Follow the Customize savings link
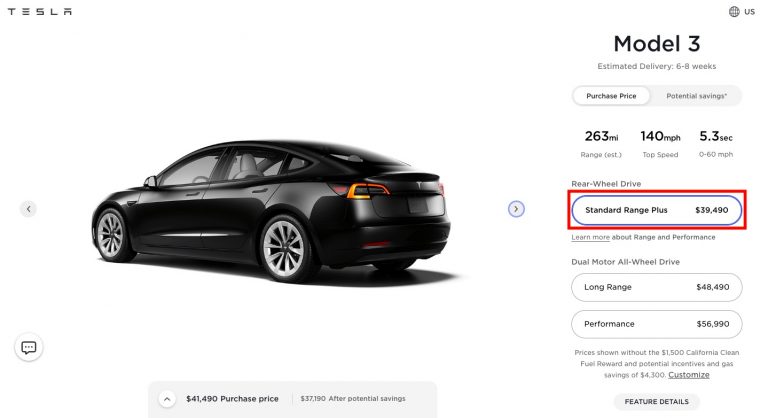The height and width of the screenshot is (418, 768). 689,375
